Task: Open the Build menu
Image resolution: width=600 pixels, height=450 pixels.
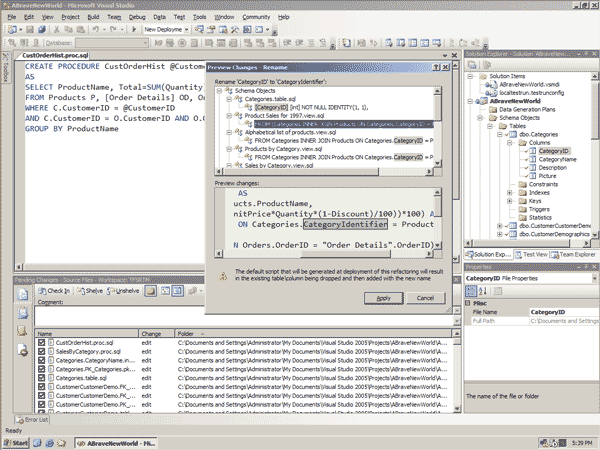Action: pyautogui.click(x=93, y=17)
